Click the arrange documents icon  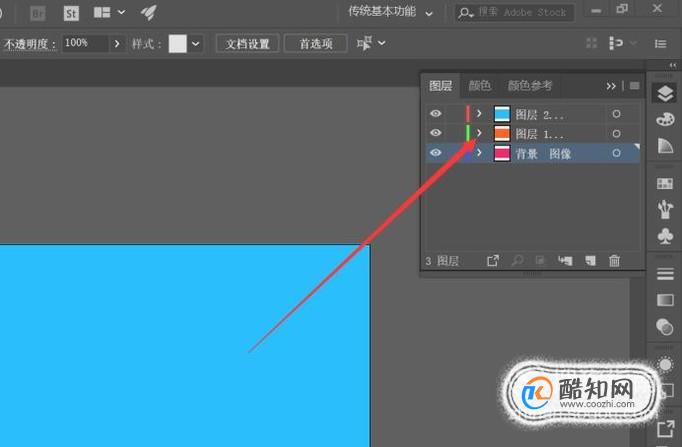click(x=102, y=13)
